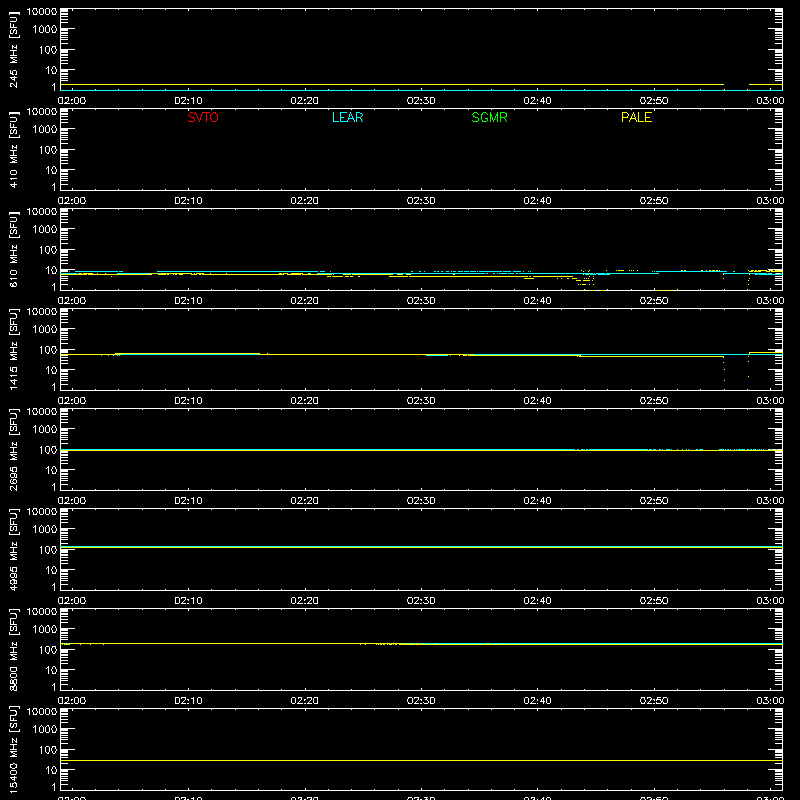Click 02:00 time label below 8800 MHz panel
800x800 pixels.
tap(72, 701)
